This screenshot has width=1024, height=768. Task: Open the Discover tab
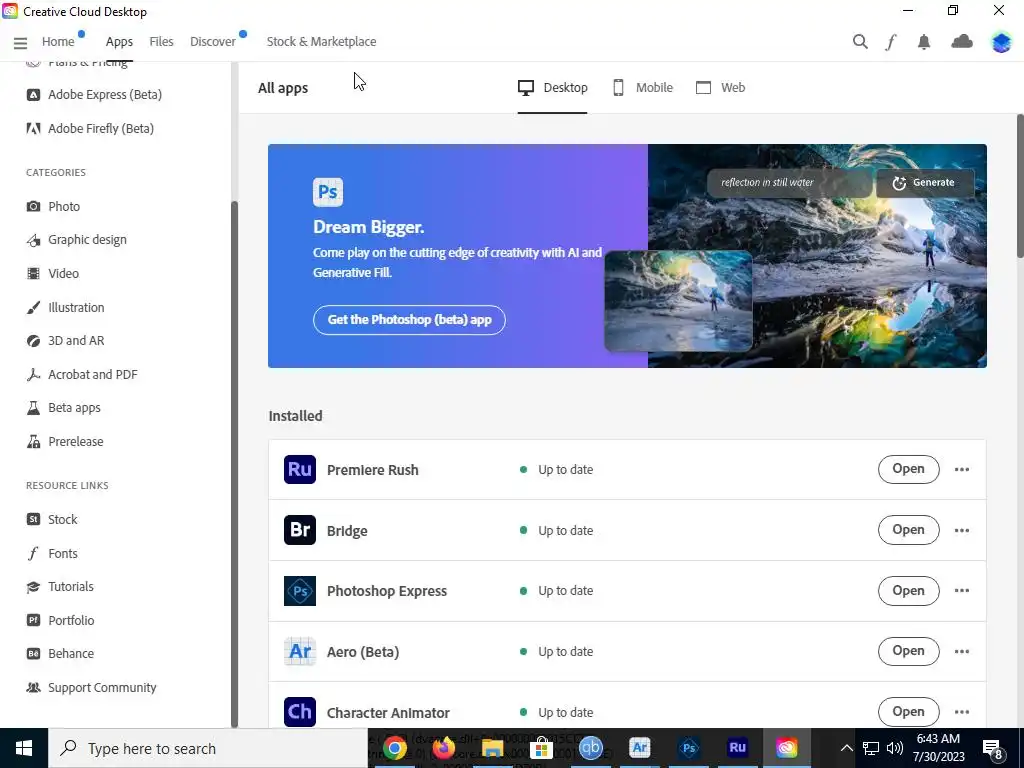click(213, 42)
